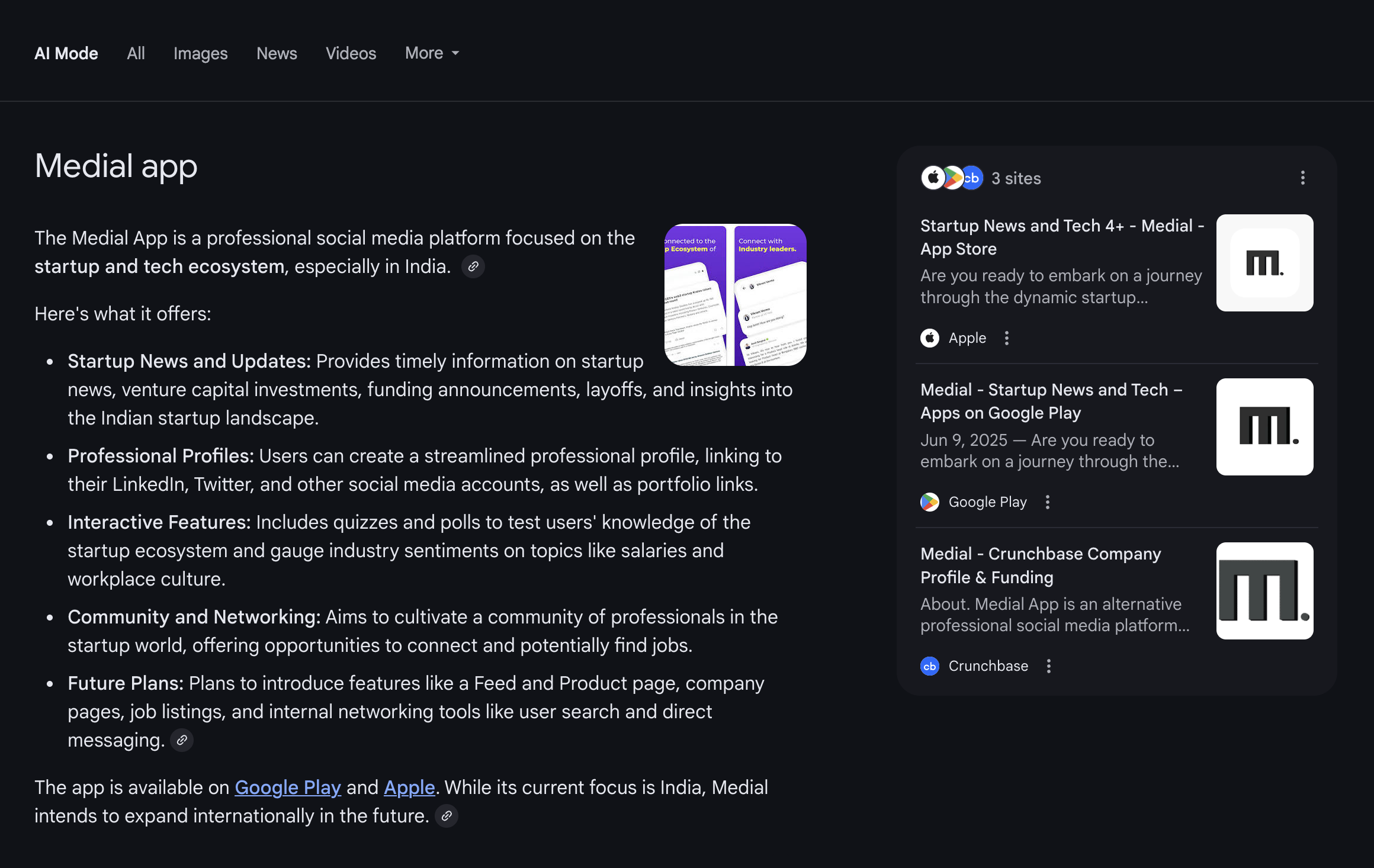Click the Crunchbase source favicon
The image size is (1374, 868).
point(930,666)
